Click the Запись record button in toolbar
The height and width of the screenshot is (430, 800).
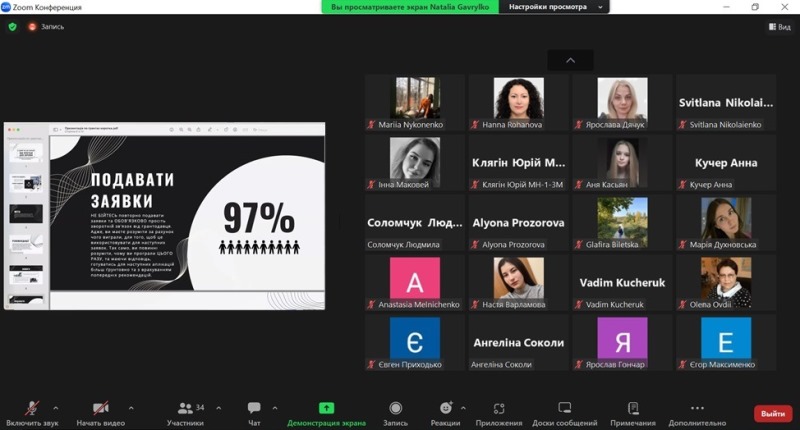pyautogui.click(x=395, y=413)
